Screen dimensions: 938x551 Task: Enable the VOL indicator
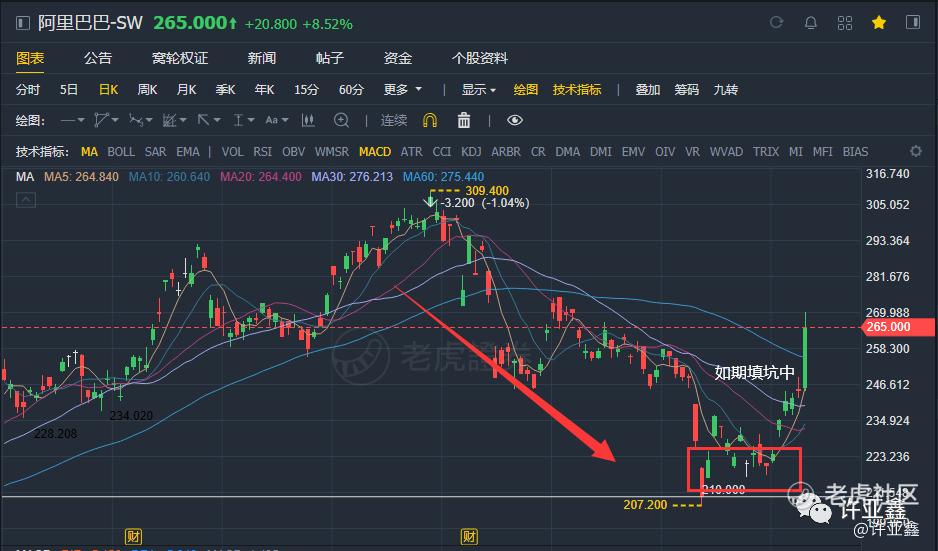(x=233, y=152)
